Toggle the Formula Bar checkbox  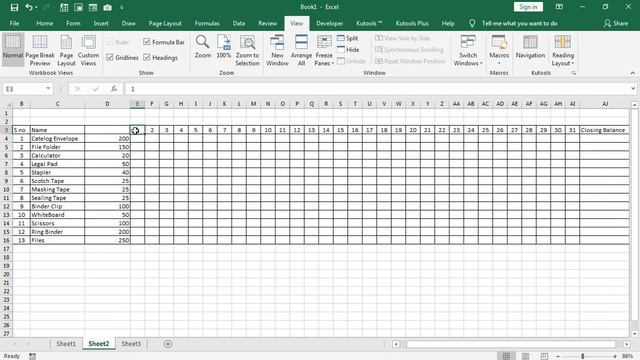pos(164,42)
